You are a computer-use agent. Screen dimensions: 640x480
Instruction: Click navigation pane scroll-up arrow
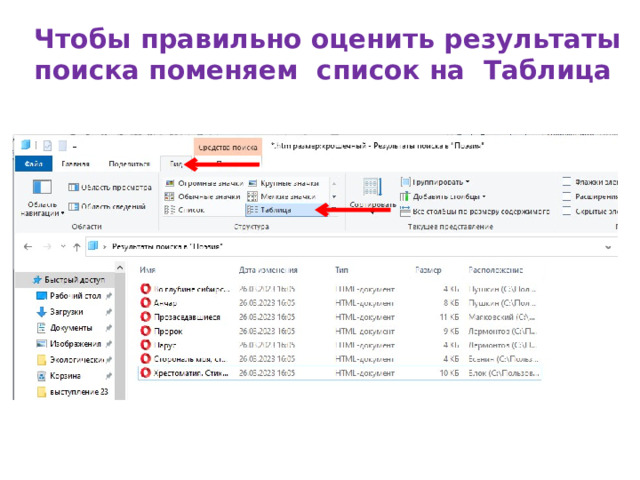pos(120,268)
